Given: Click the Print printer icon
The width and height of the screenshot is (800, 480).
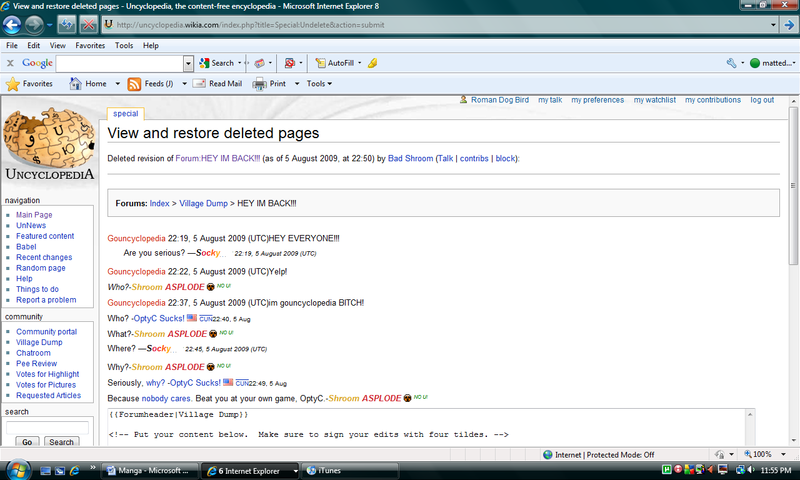Looking at the screenshot, I should coord(259,84).
